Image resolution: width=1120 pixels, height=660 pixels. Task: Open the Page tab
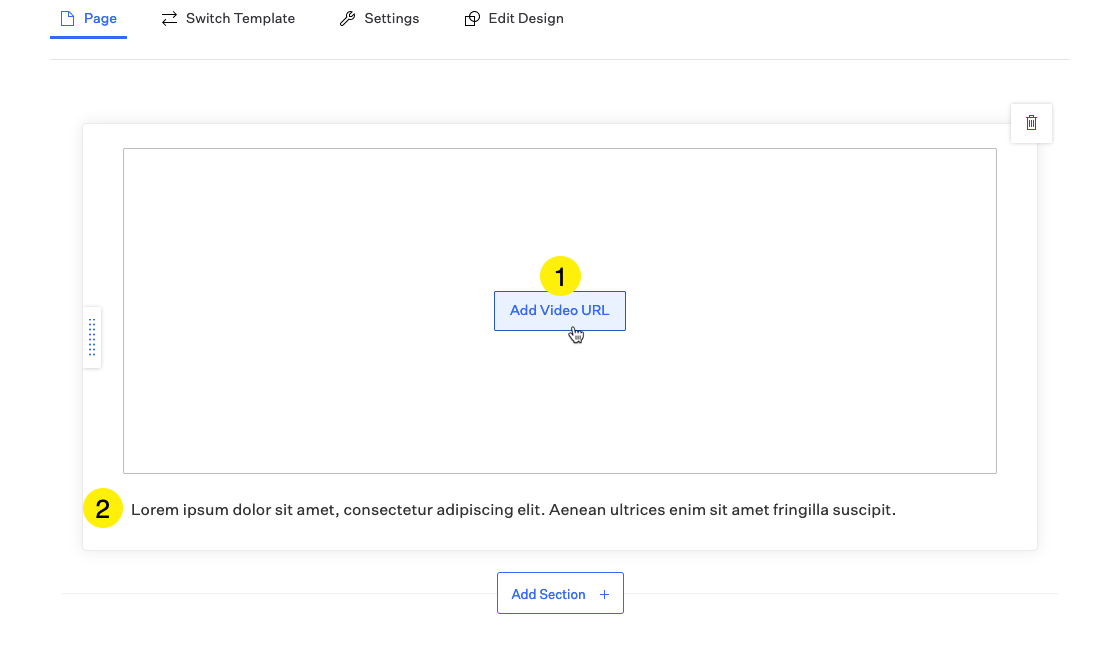click(89, 19)
